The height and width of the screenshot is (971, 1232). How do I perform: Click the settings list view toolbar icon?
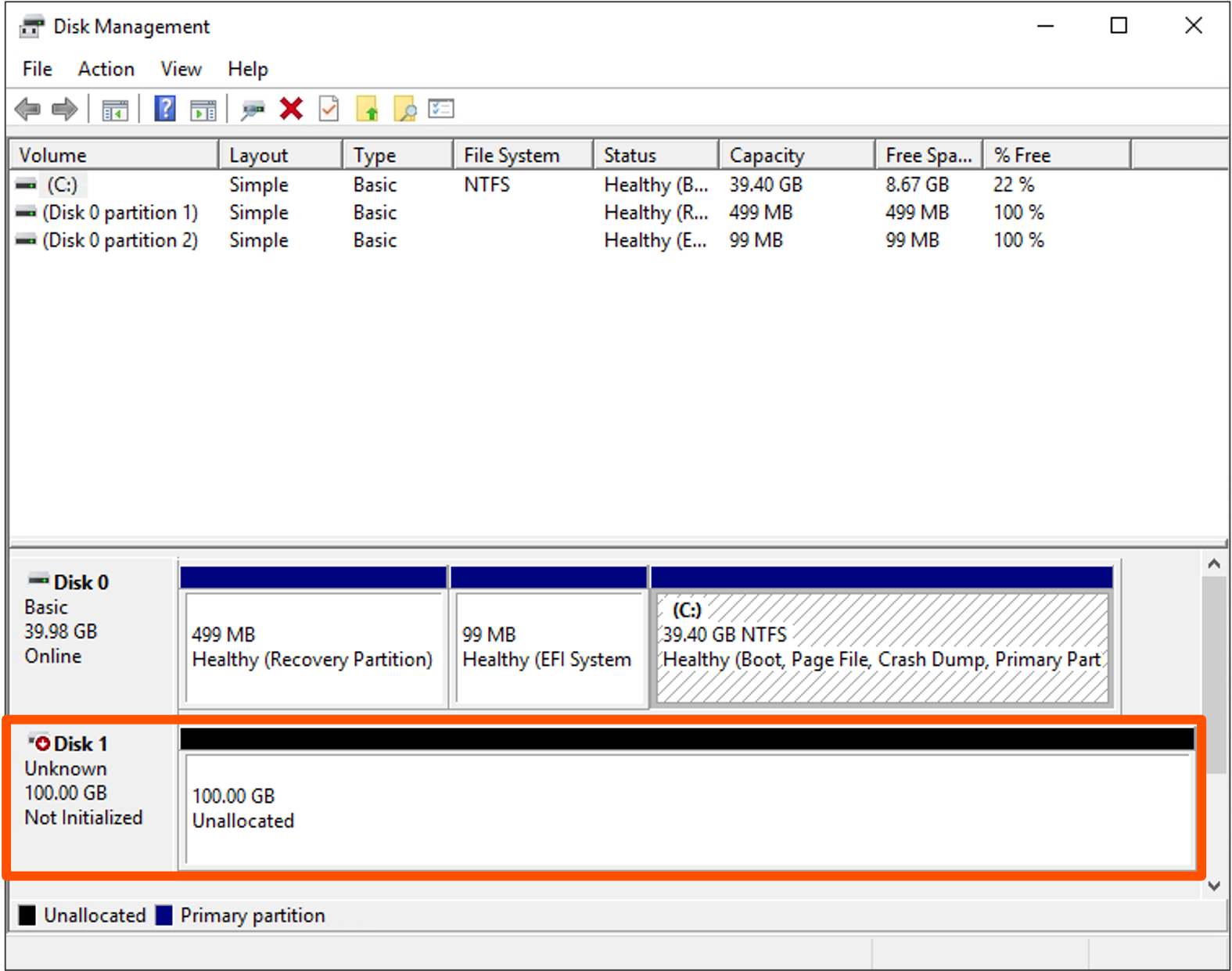pyautogui.click(x=441, y=108)
